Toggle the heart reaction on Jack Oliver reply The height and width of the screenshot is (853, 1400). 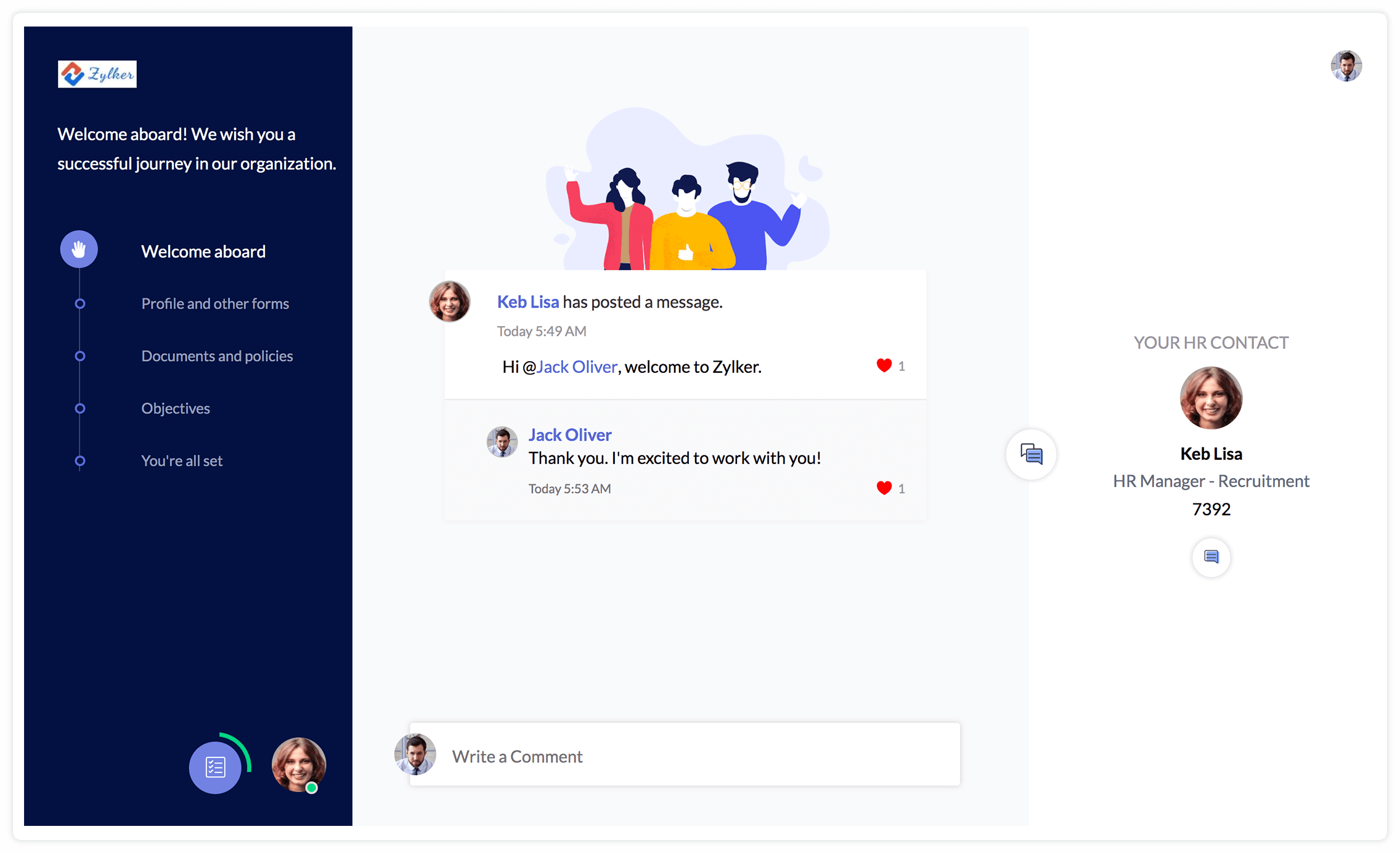[882, 488]
